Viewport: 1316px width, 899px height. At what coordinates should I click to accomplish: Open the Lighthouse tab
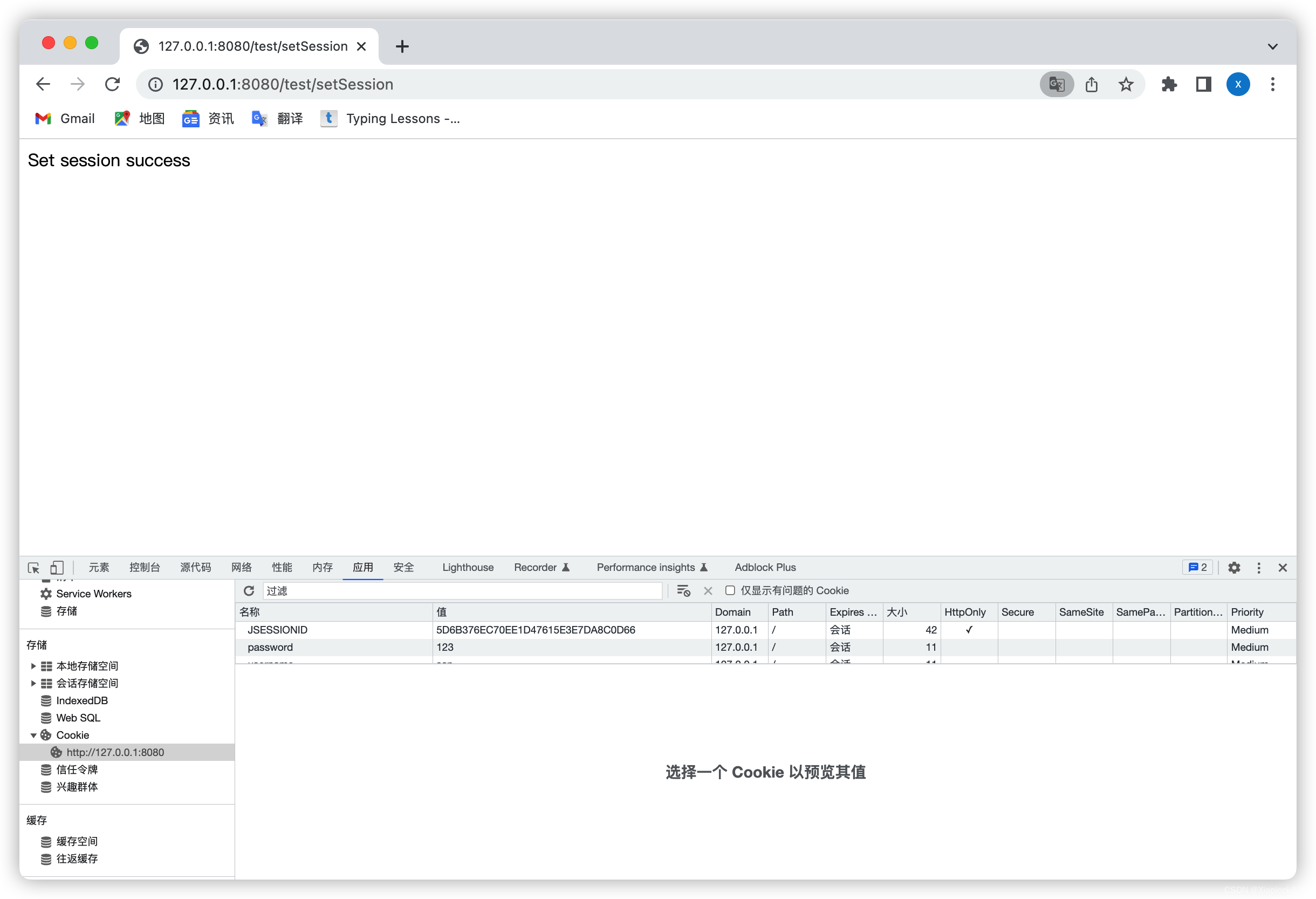pyautogui.click(x=468, y=568)
